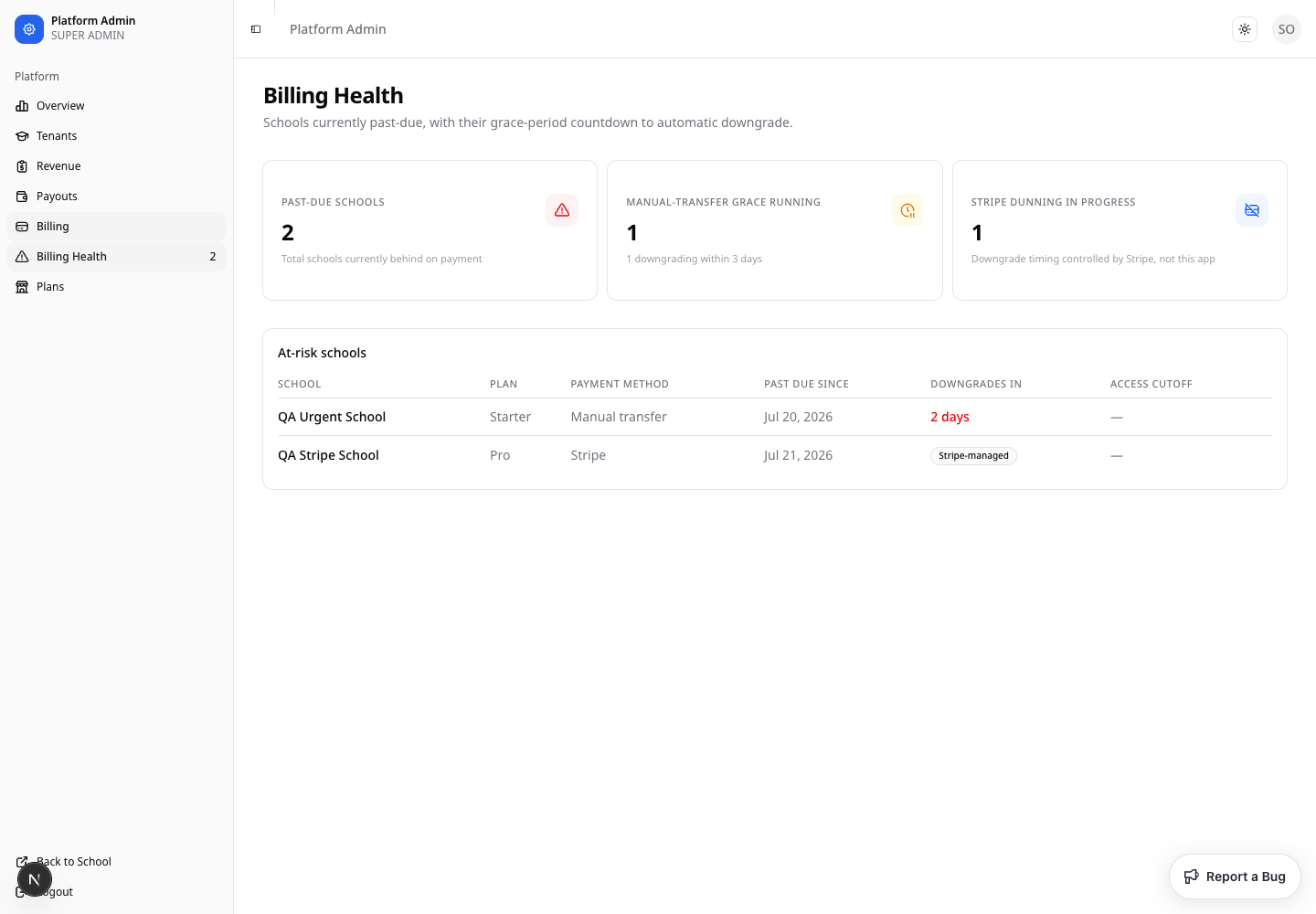
Task: Switch the light/dark theme toggle
Action: (x=1245, y=29)
